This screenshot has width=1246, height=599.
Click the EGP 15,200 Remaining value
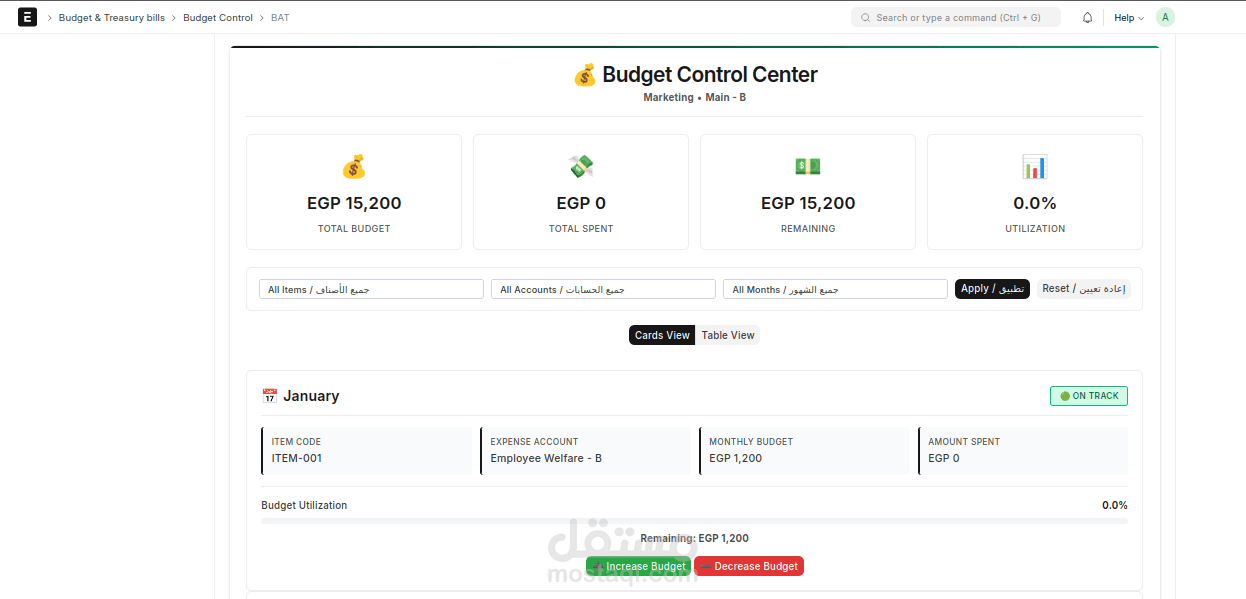point(808,203)
